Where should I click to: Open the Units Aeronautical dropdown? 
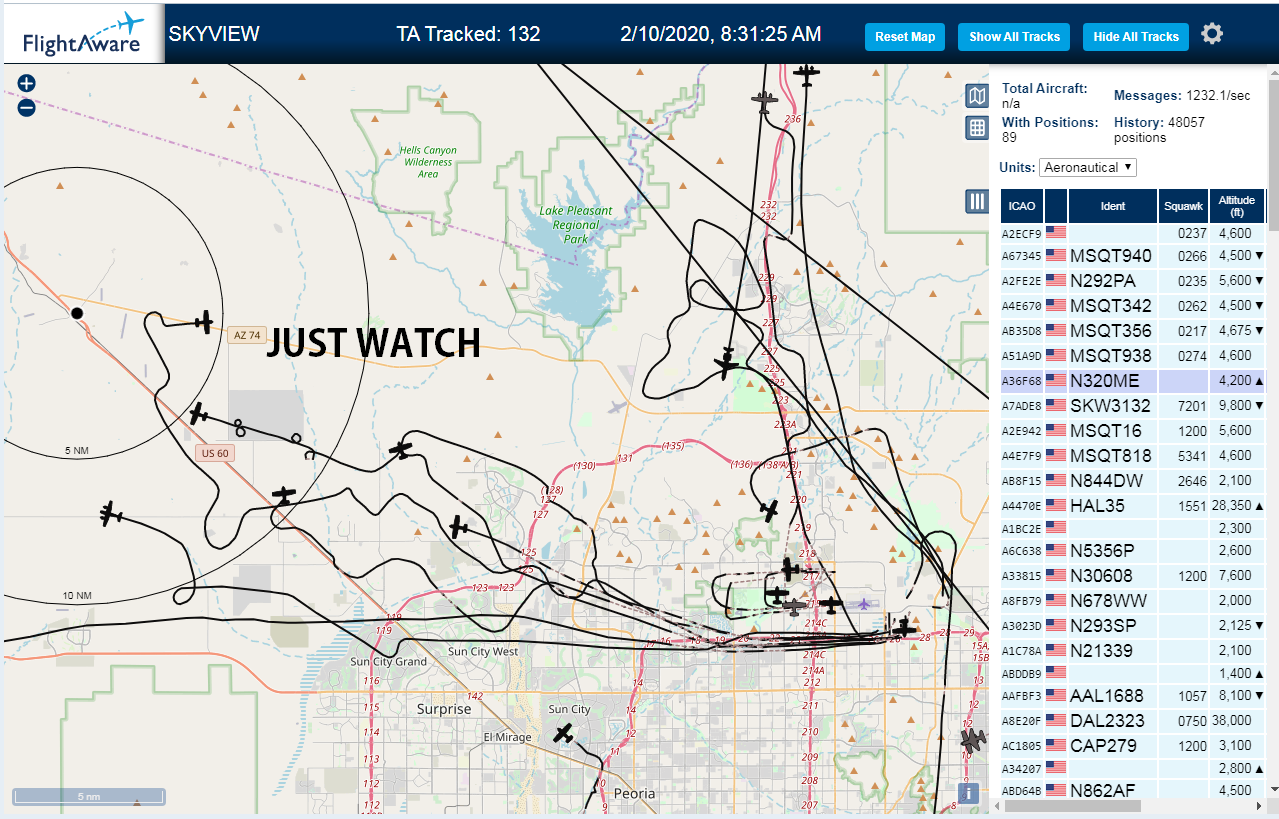tap(1088, 167)
